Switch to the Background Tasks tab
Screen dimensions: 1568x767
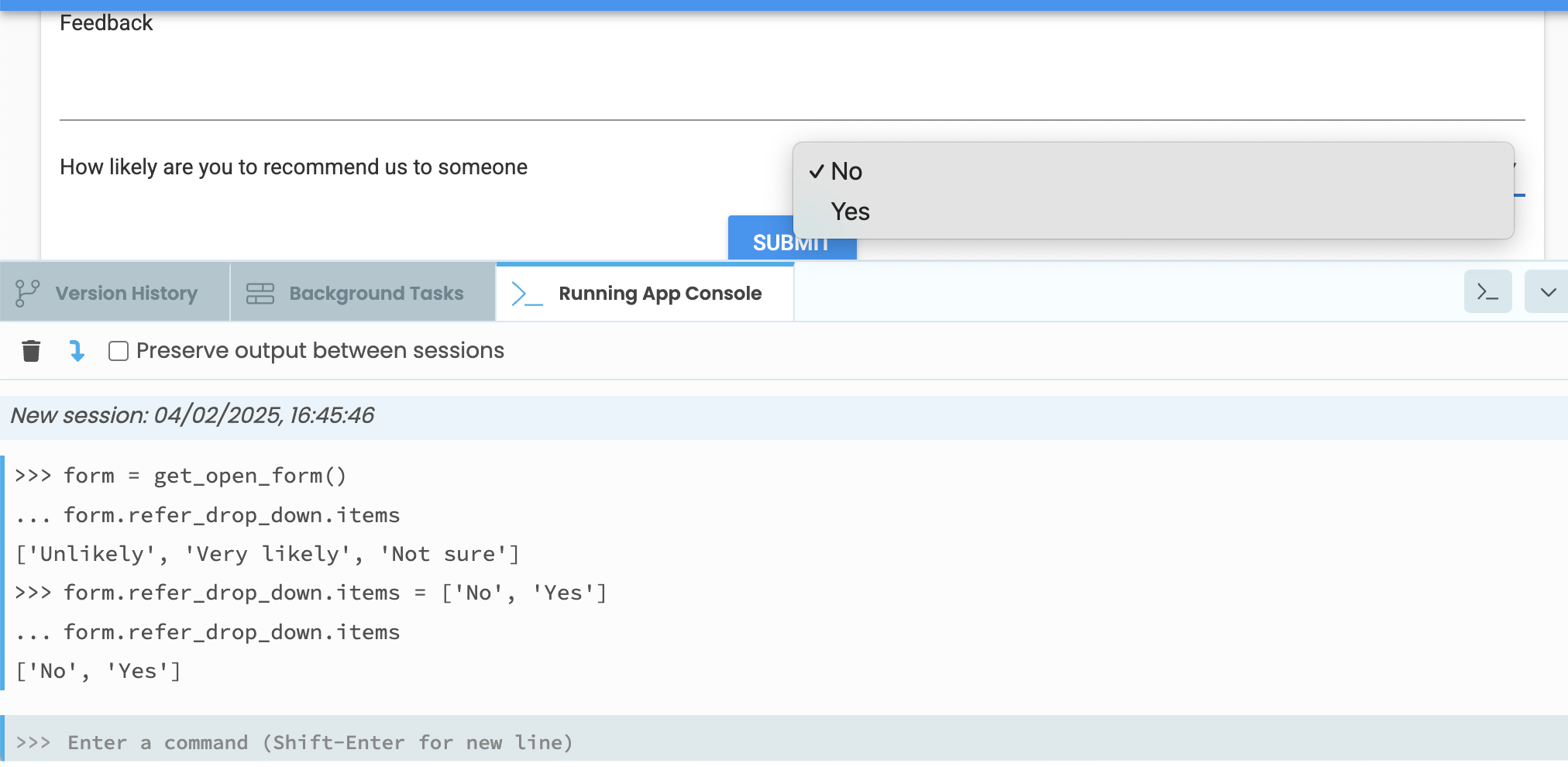coord(376,294)
